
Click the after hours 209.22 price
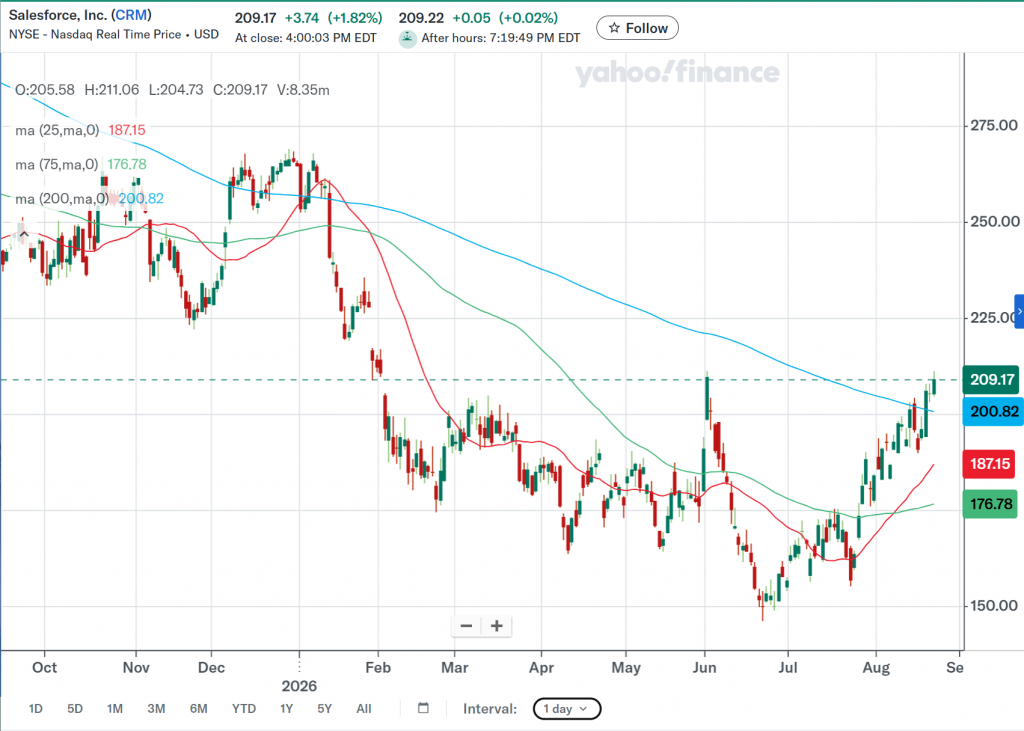[x=421, y=18]
